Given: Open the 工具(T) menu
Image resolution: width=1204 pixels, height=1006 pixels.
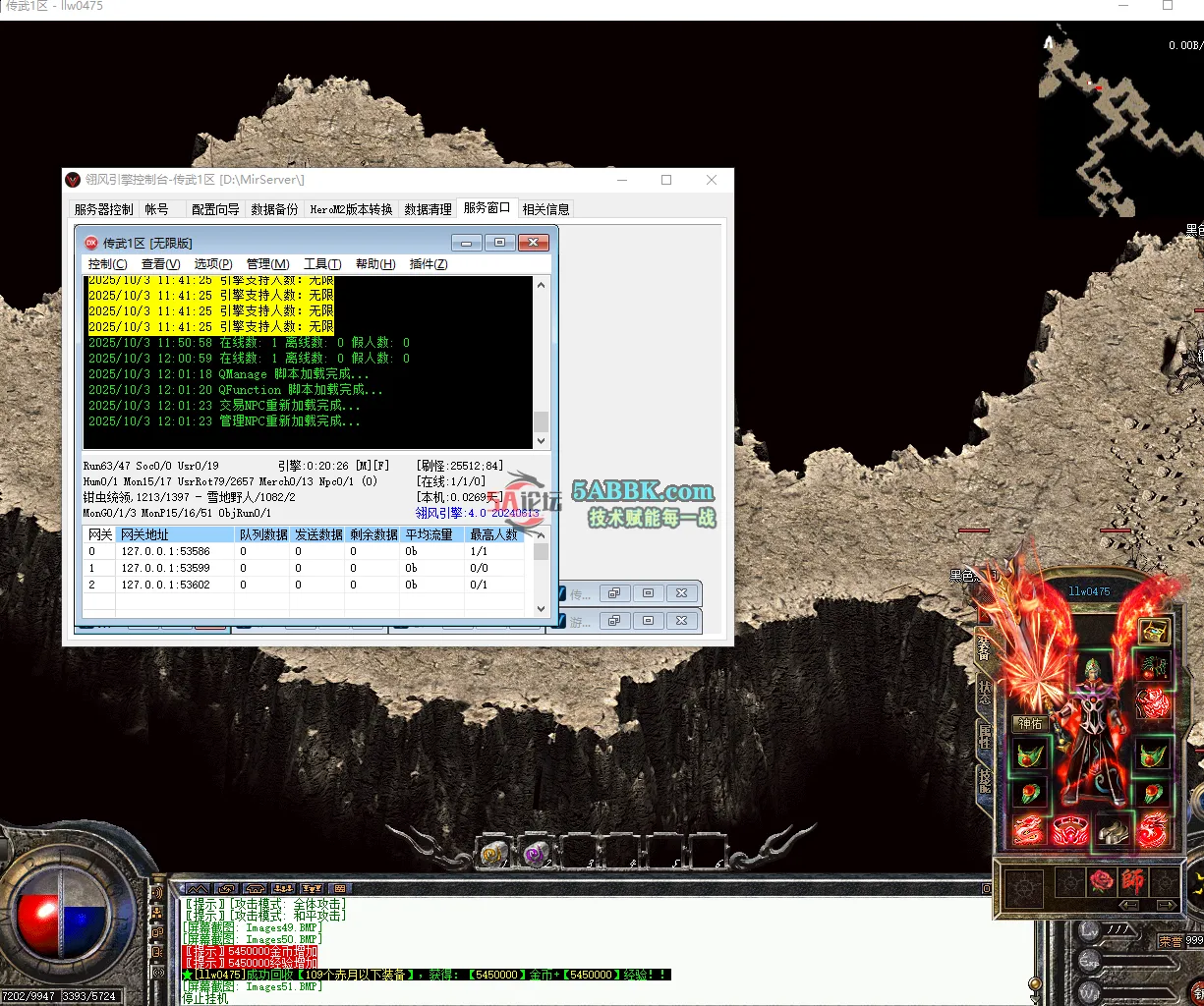Looking at the screenshot, I should (321, 264).
